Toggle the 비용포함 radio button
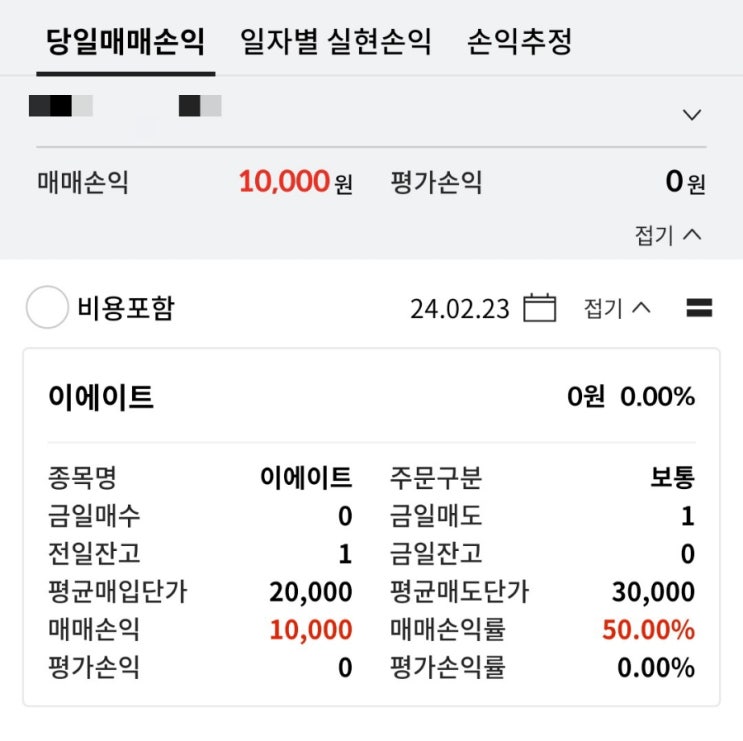 [x=46, y=308]
